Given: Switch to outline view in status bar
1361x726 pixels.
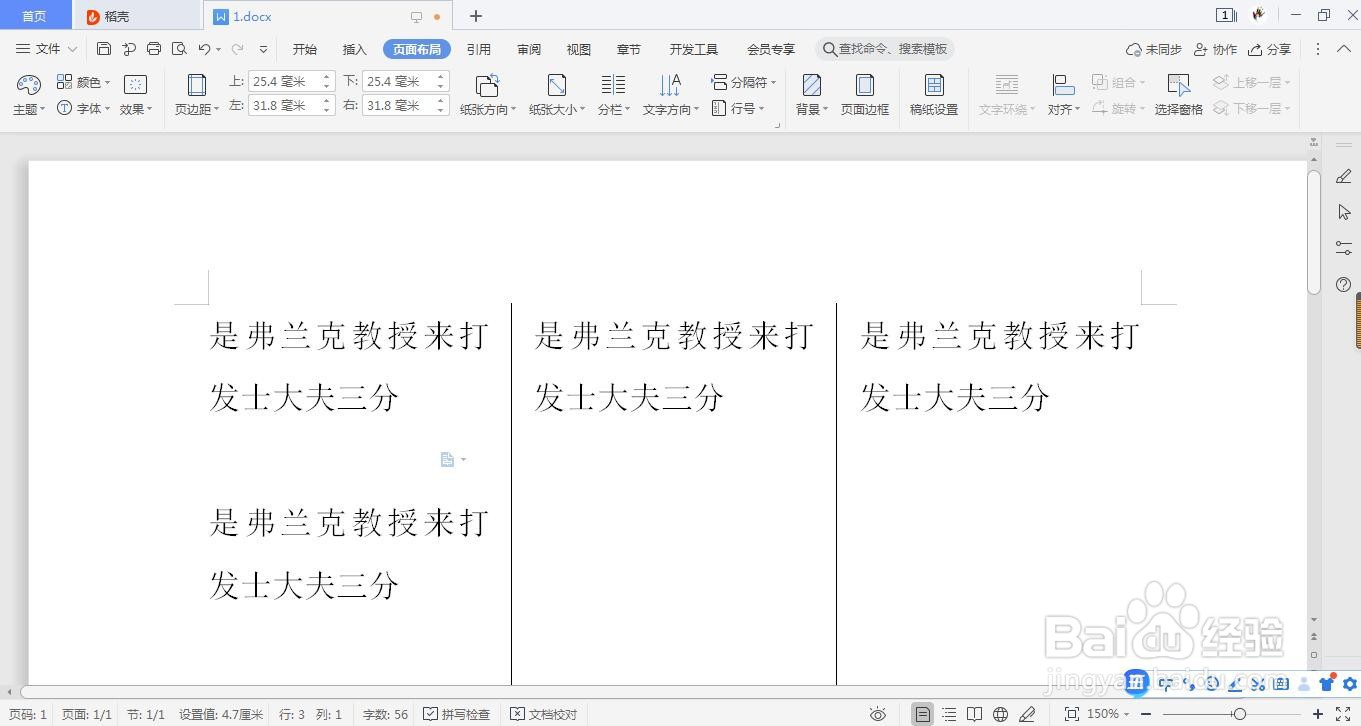Looking at the screenshot, I should [948, 714].
